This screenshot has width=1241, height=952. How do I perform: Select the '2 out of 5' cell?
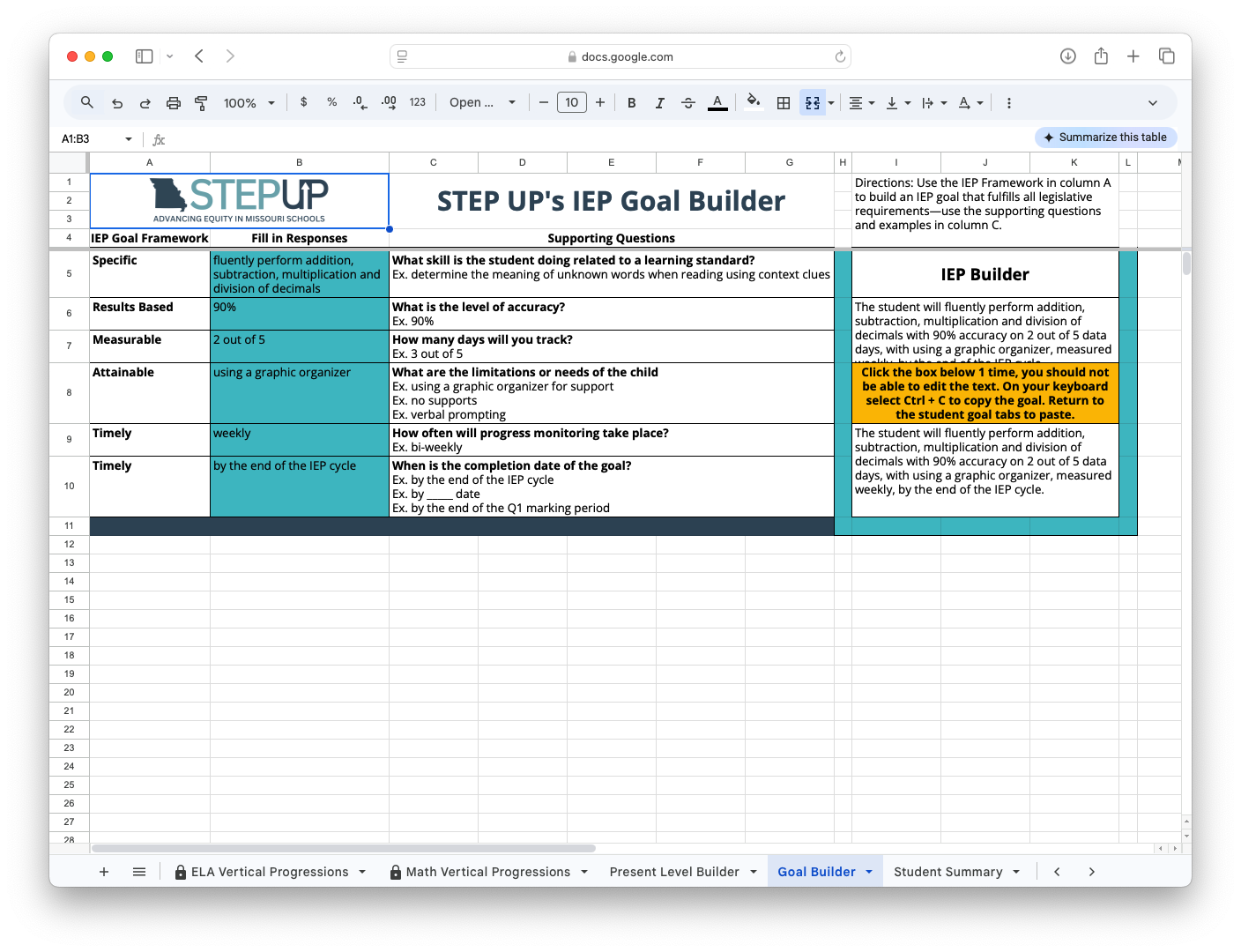click(300, 346)
